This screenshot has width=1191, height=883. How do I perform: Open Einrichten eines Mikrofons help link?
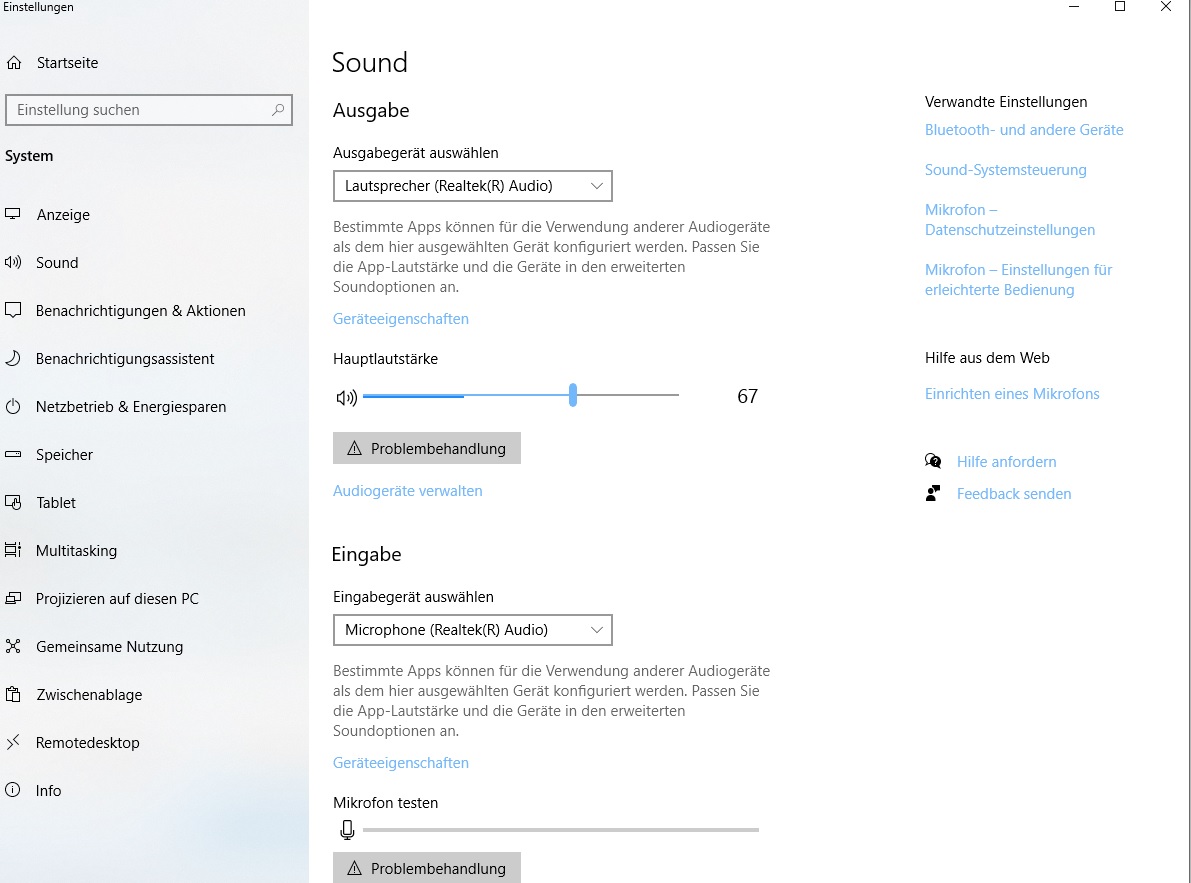coord(1012,394)
